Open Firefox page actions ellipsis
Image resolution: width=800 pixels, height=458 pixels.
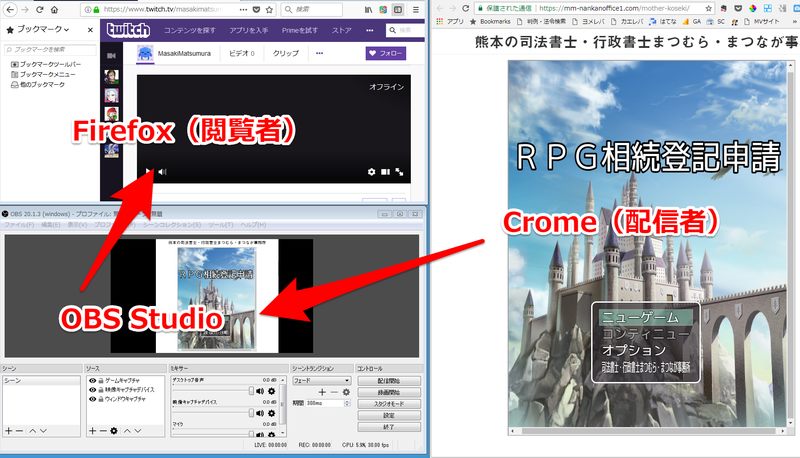click(243, 10)
